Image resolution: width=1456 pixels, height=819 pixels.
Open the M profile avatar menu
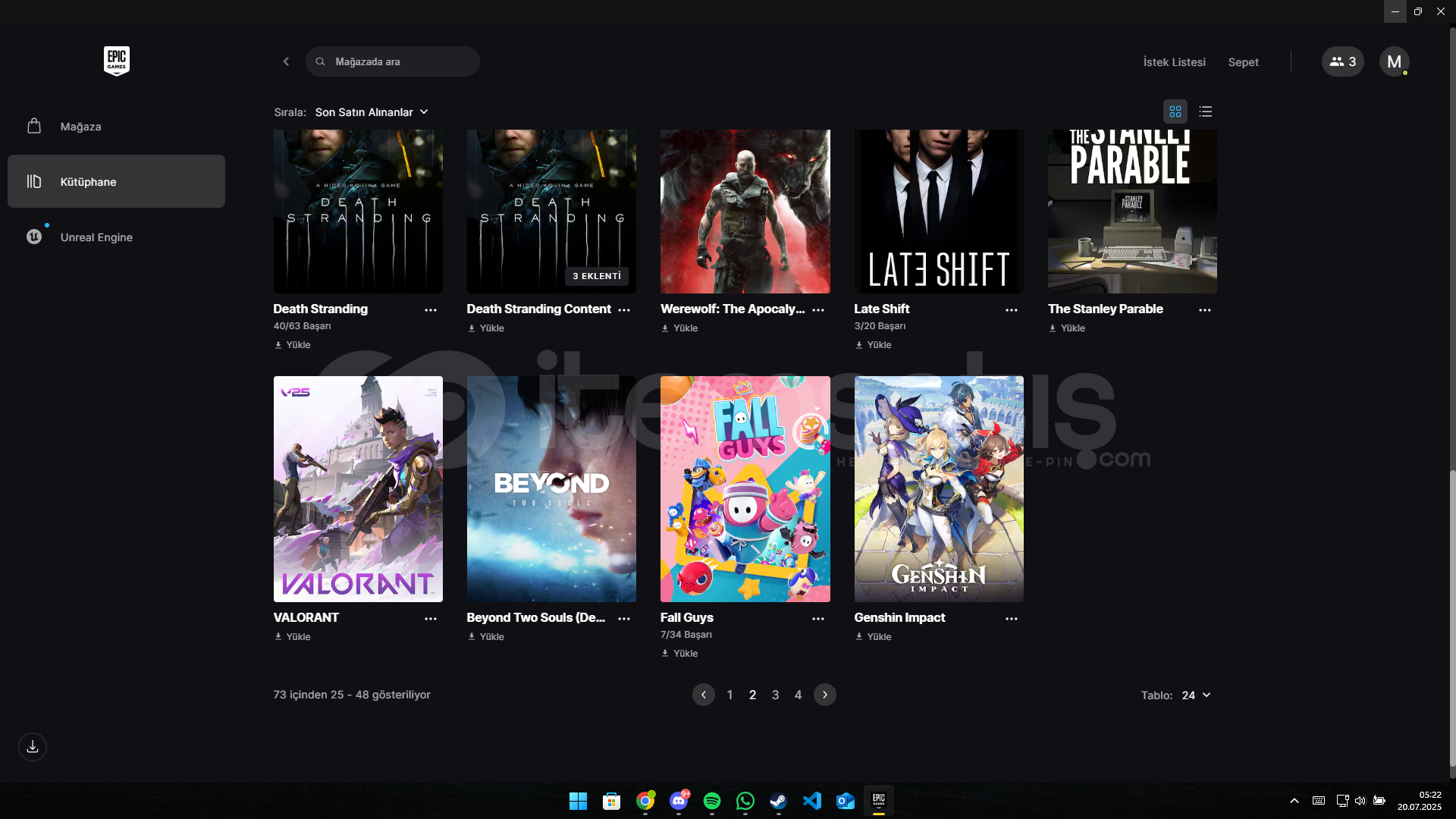(1394, 61)
